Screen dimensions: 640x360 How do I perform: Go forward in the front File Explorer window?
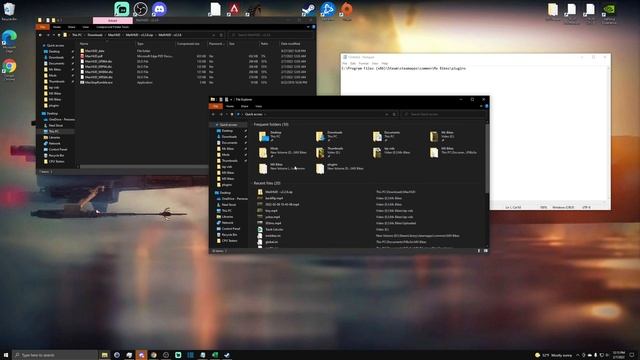pos(220,114)
